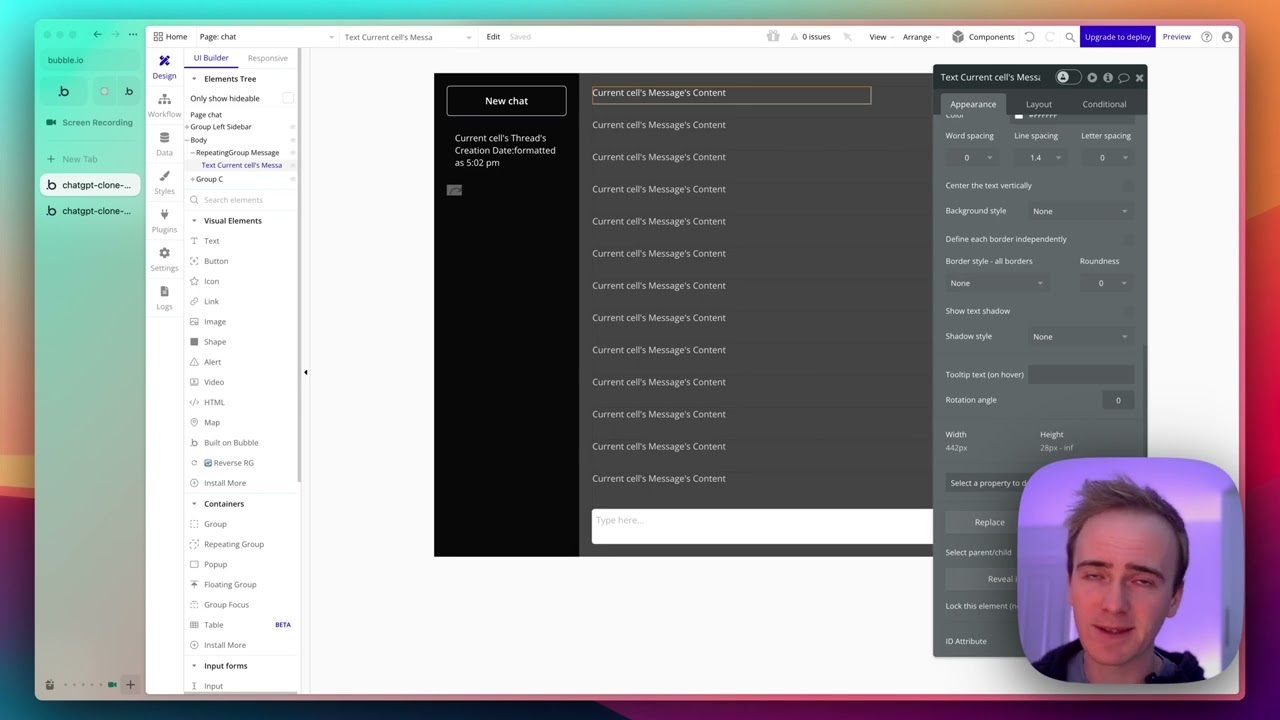Open the Word spacing dropdown

point(970,157)
